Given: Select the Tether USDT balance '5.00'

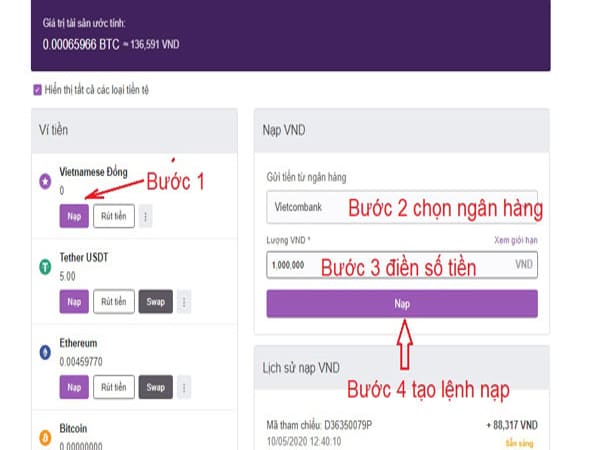Looking at the screenshot, I should coord(67,276).
